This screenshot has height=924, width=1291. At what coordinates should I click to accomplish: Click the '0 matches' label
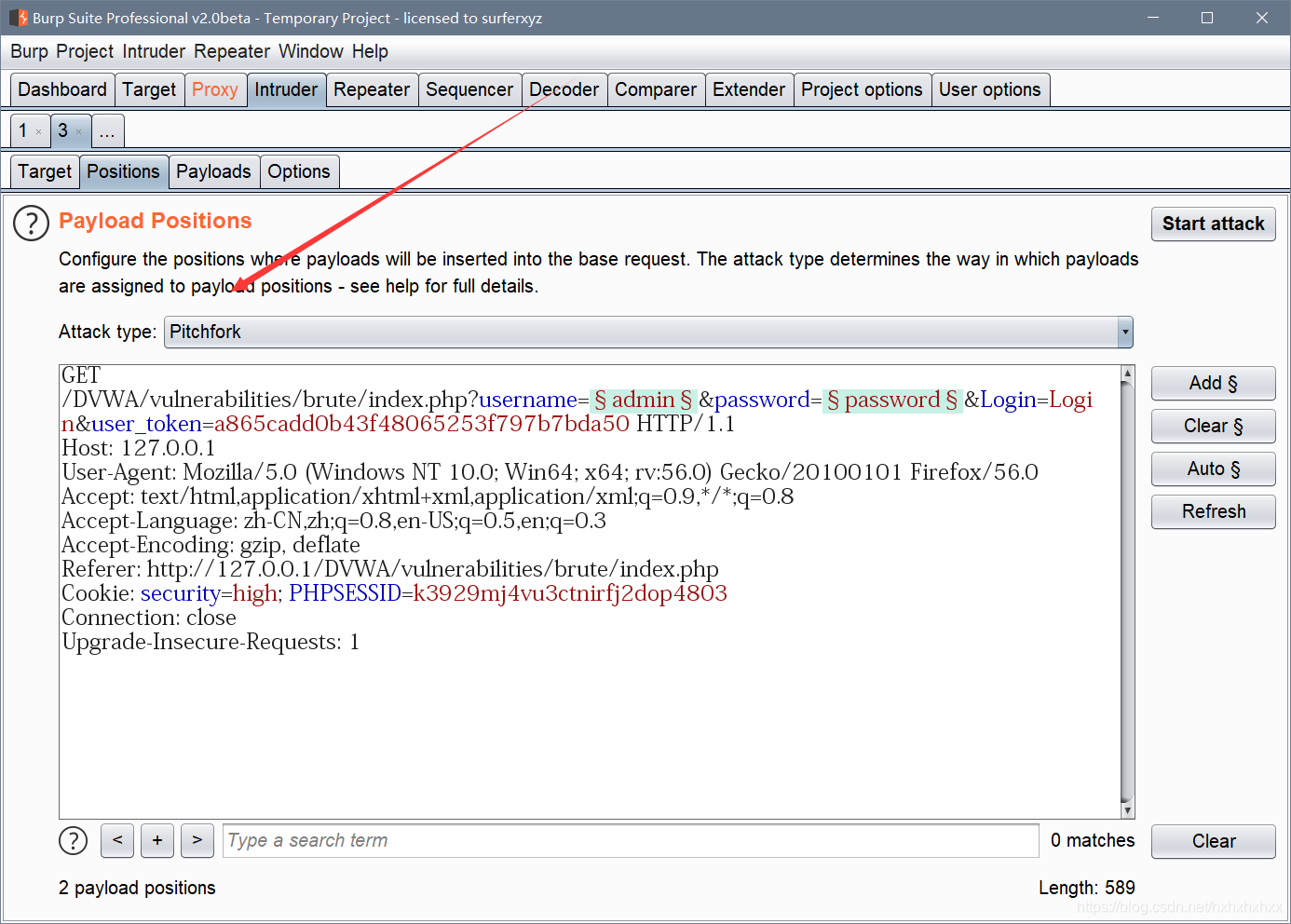[x=1093, y=840]
